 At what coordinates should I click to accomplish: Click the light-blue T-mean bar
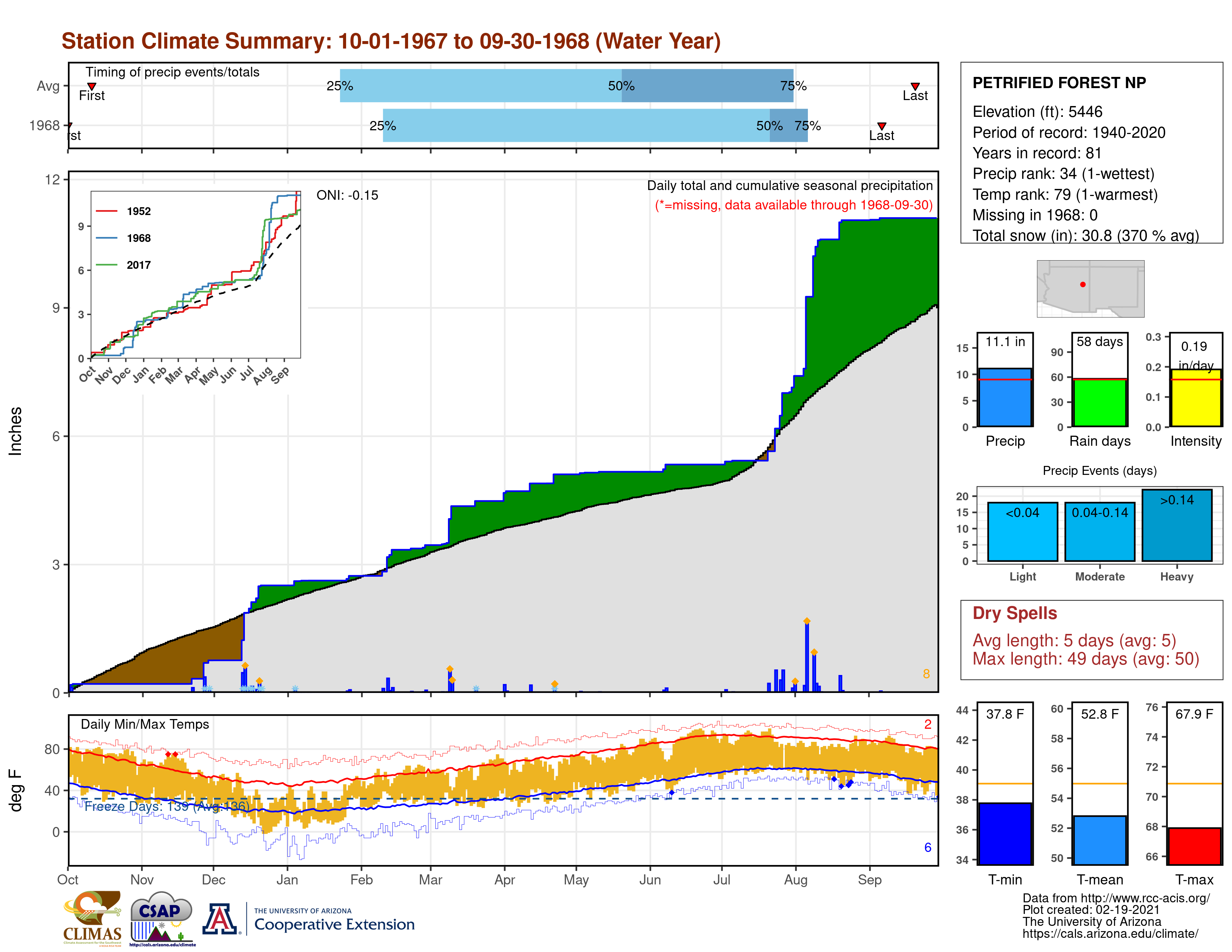(x=1099, y=840)
